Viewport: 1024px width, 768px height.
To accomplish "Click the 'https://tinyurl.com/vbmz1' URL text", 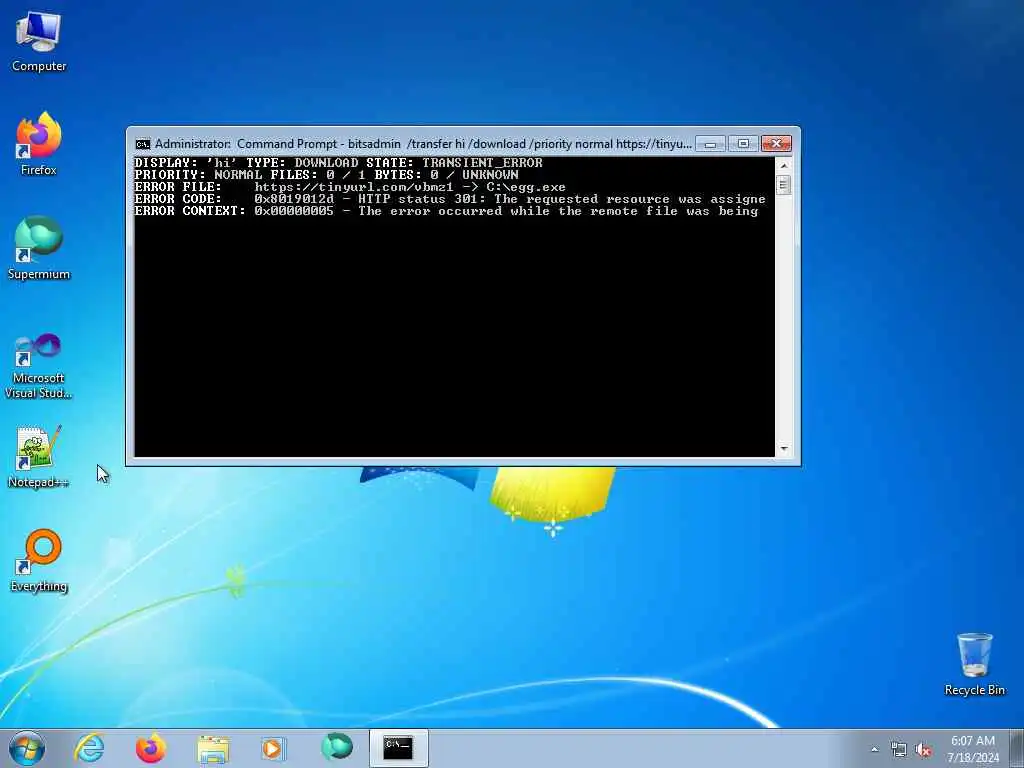I will point(353,187).
